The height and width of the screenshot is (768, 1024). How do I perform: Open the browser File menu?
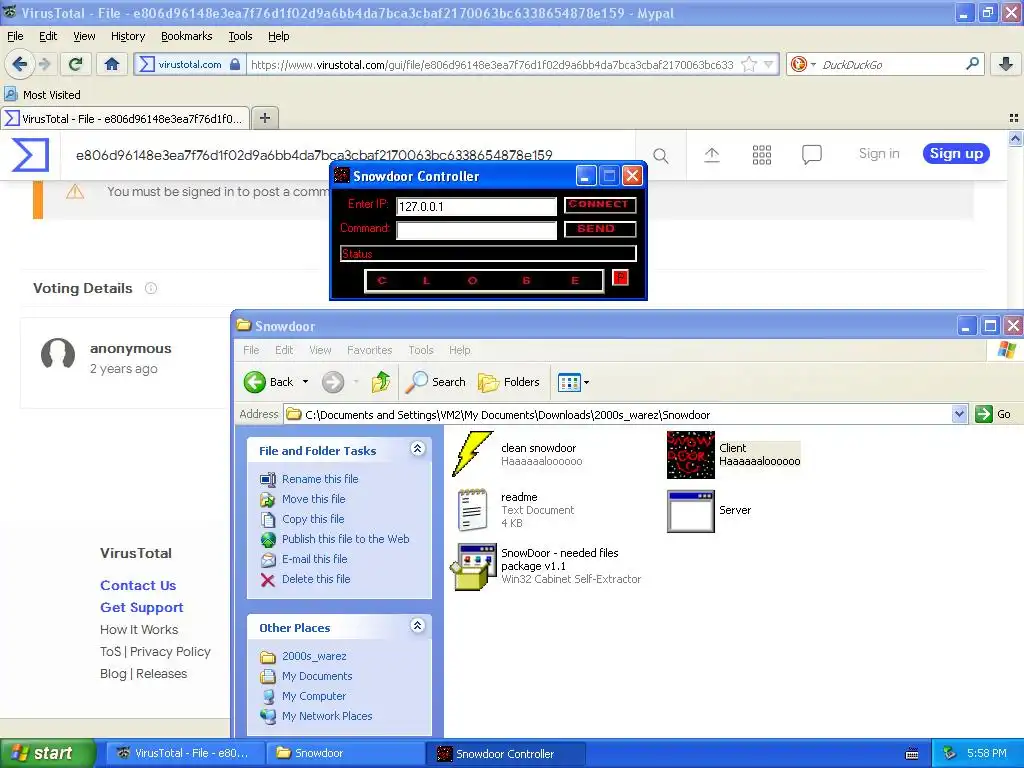(15, 37)
